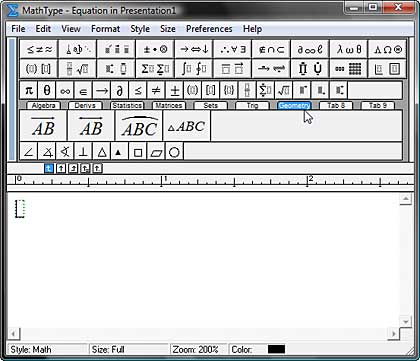Viewport: 420px width, 361px height.
Task: Click the empty equation slot in editor
Action: [20, 209]
